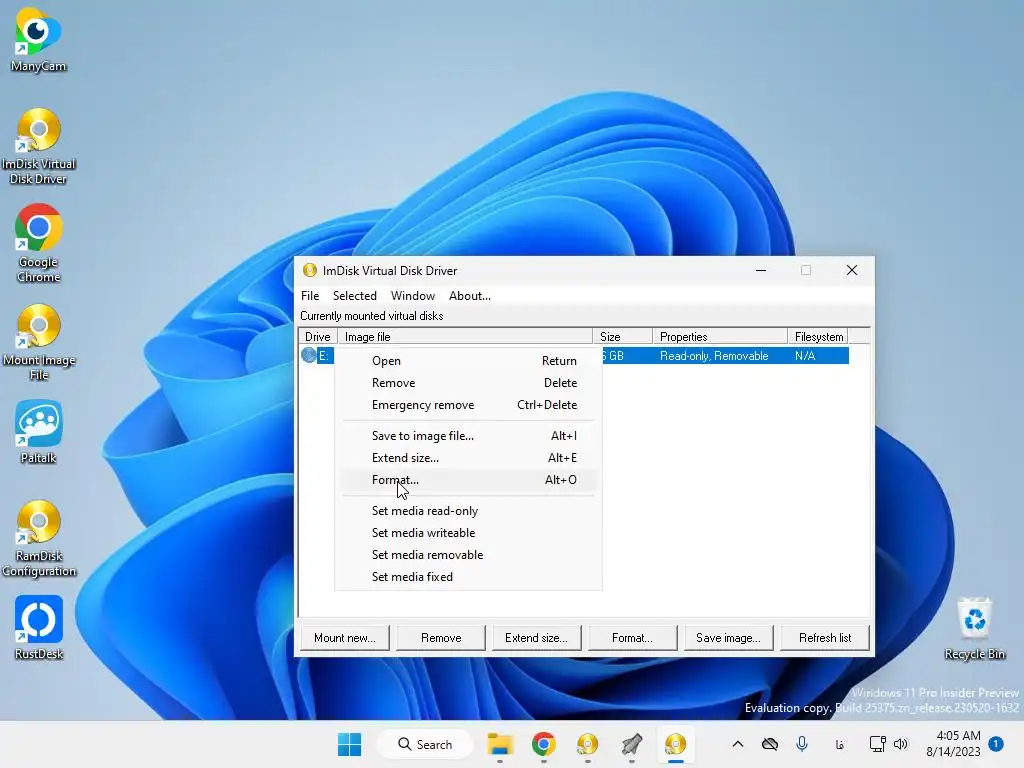Click the Read-only, Removable cell
1024x768 pixels.
pos(714,356)
